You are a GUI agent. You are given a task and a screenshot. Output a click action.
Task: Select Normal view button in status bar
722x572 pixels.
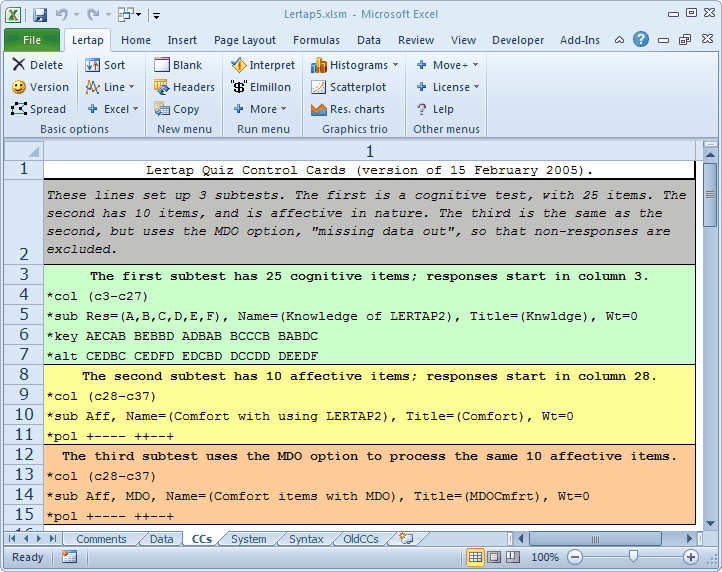click(475, 557)
